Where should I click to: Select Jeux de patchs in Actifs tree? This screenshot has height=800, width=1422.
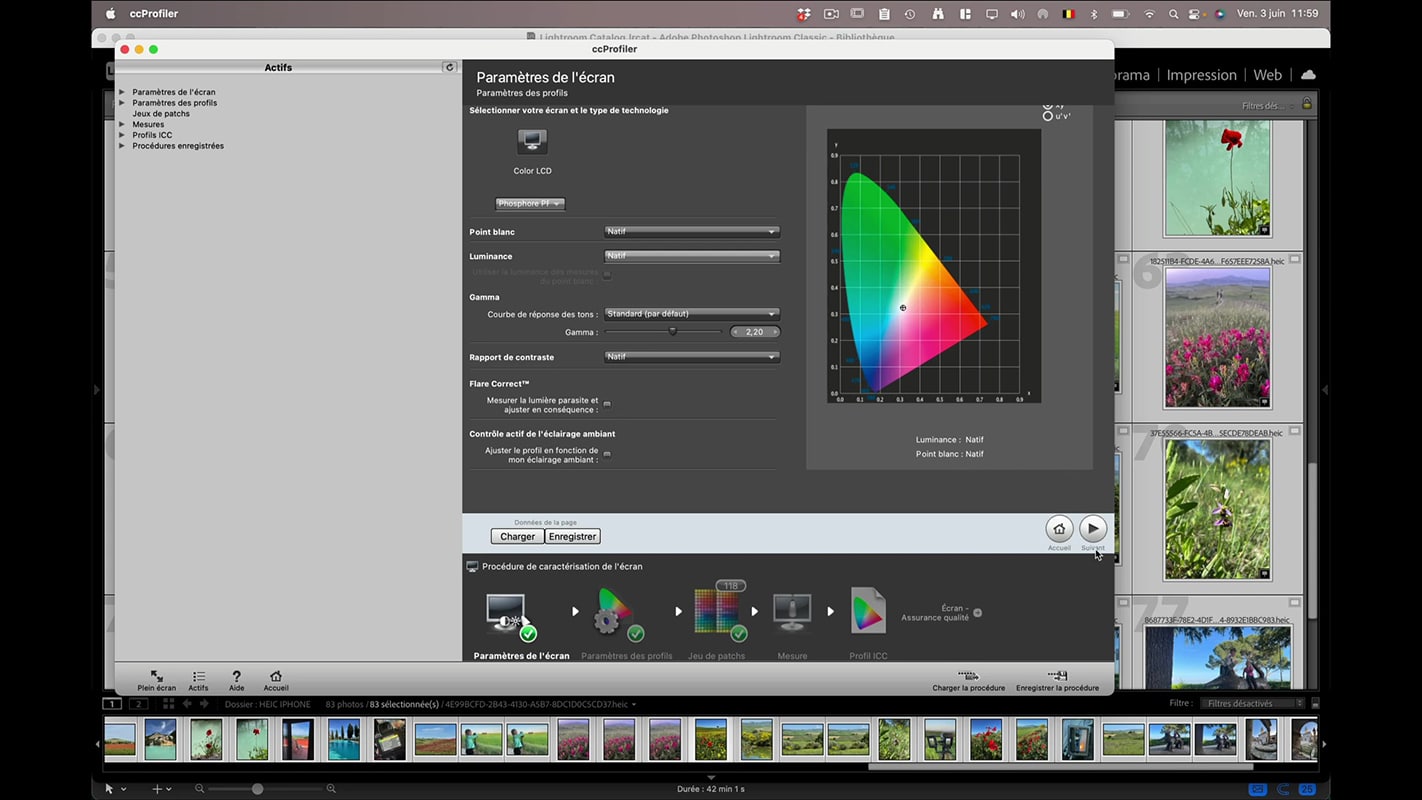pos(161,114)
